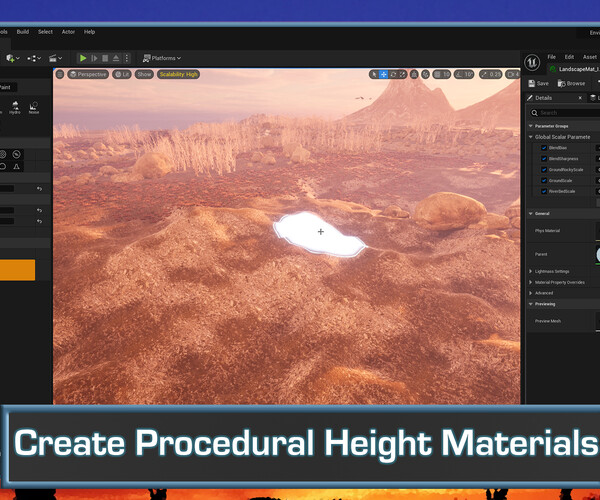Reset first brush setting with arrow icon

[39, 189]
